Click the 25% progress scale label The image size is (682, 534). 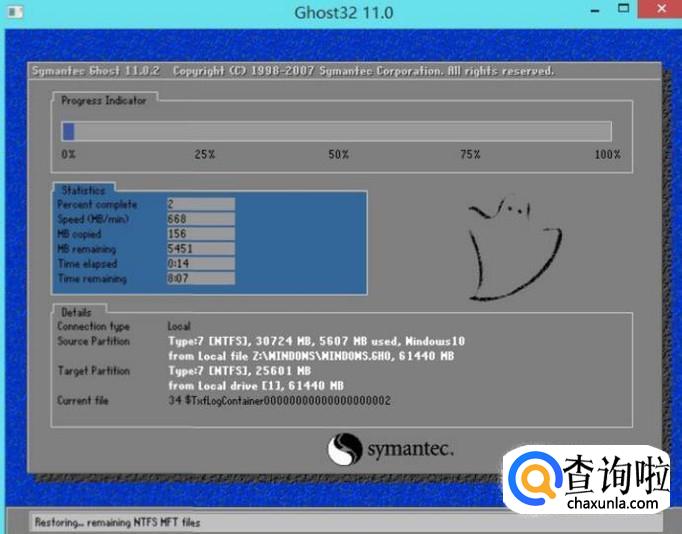pos(204,154)
